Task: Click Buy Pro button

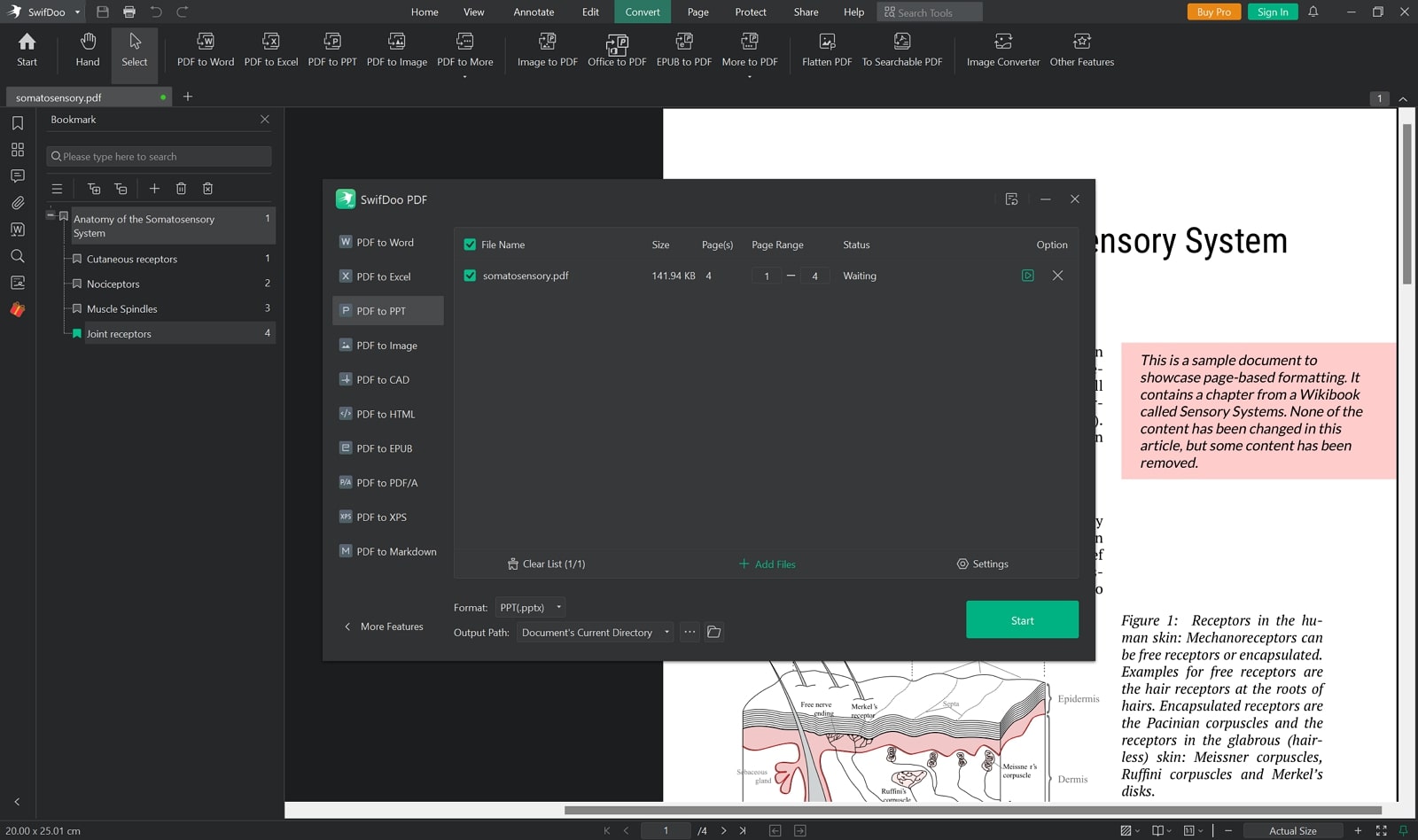Action: (x=1214, y=12)
